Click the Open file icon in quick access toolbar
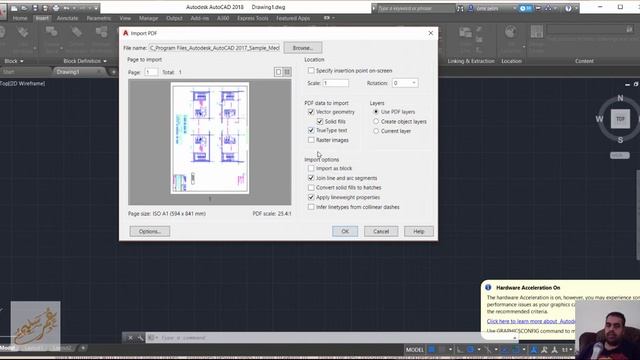The height and width of the screenshot is (360, 640). pos(24,8)
